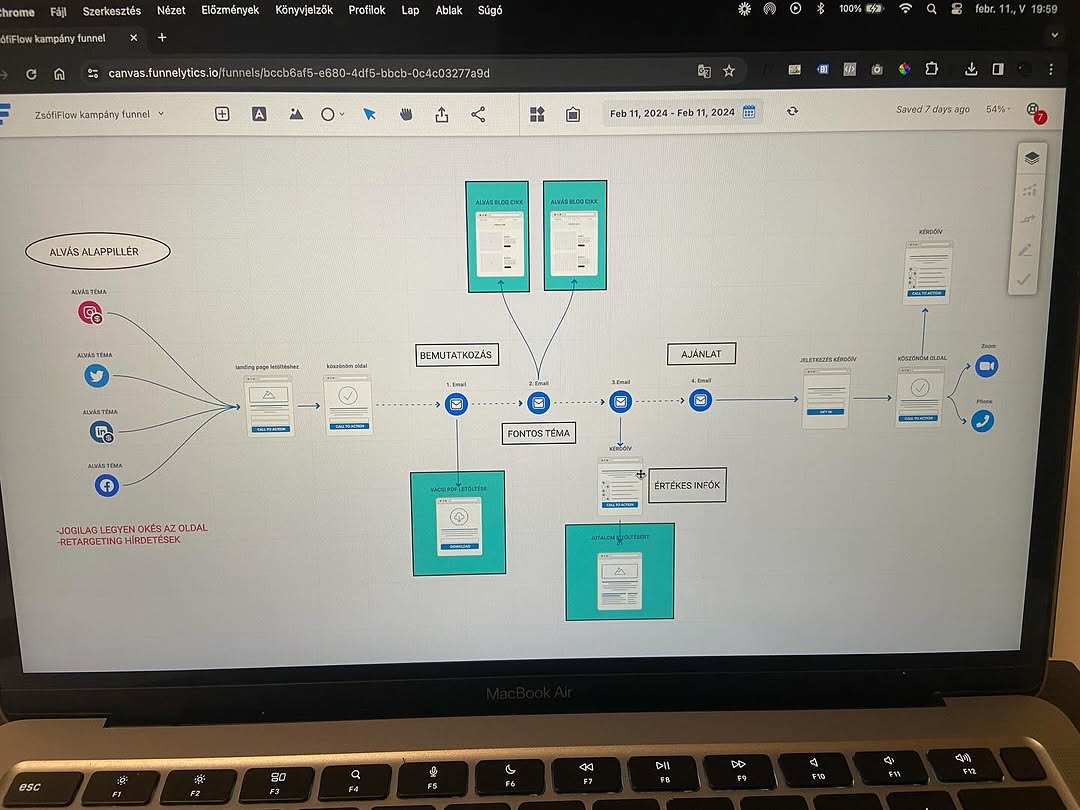The image size is (1080, 810).
Task: Click the data refresh icon beside the date range
Action: 792,112
